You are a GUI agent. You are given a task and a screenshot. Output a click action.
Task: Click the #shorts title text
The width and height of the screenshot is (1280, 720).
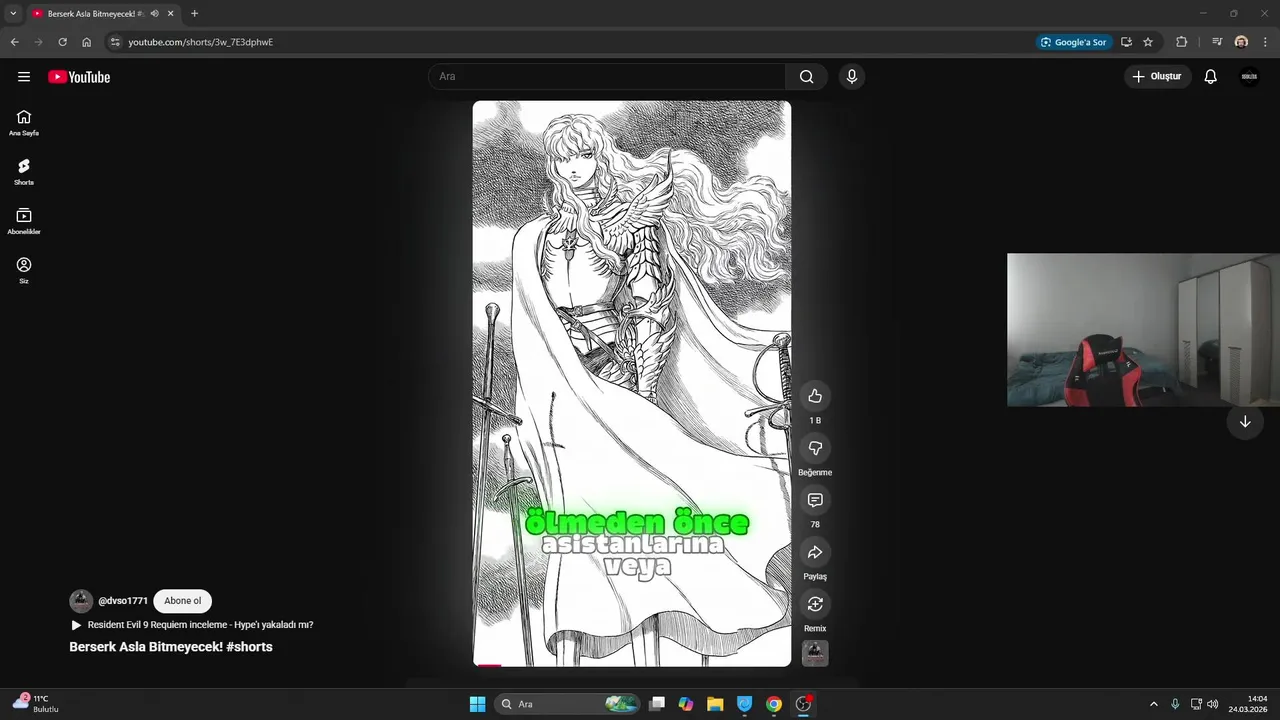(x=249, y=647)
